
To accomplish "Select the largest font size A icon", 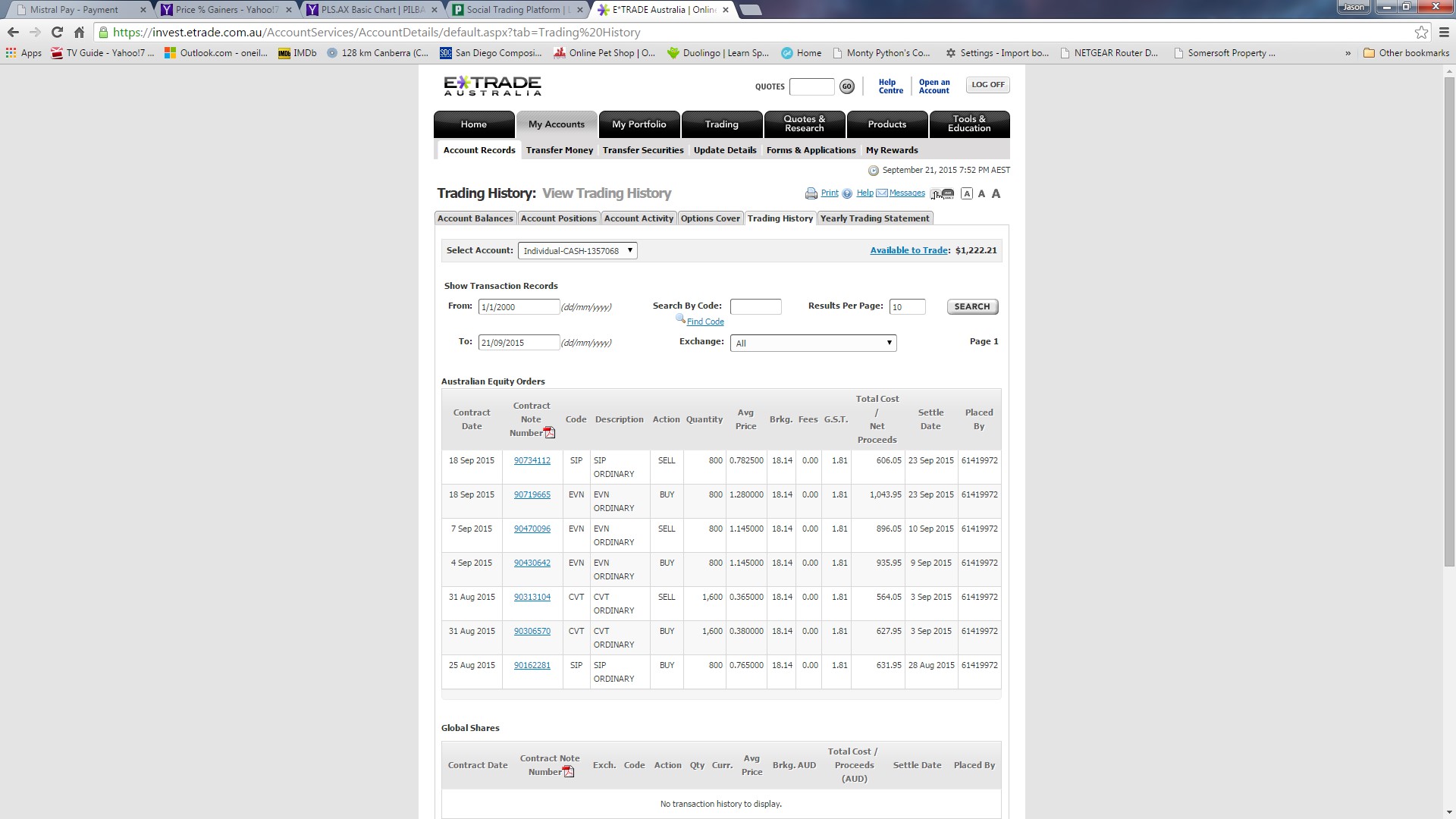I will [x=996, y=193].
